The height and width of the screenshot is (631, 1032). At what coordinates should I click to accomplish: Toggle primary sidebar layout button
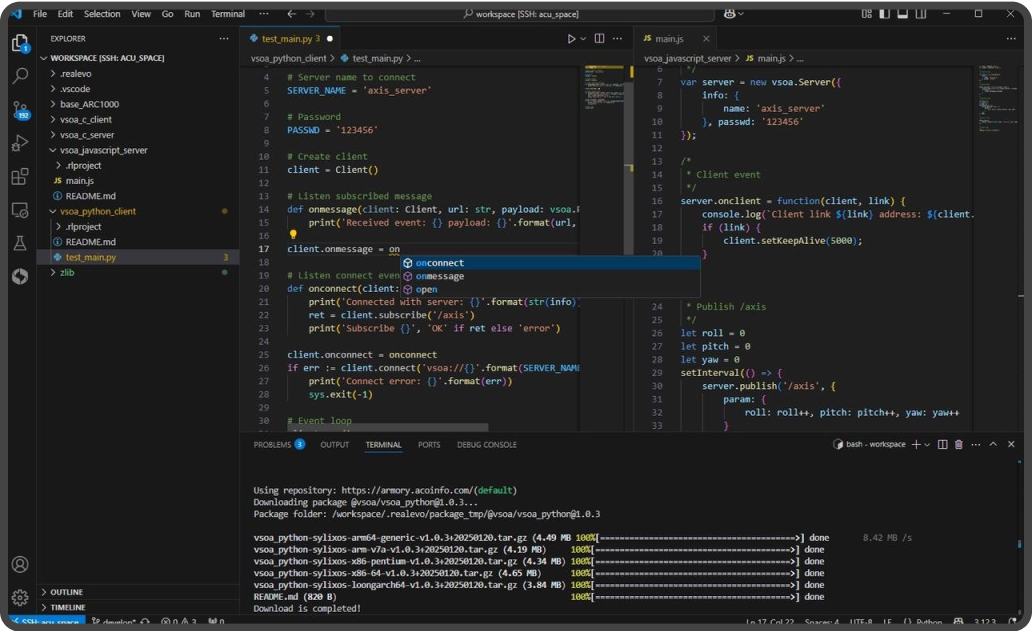(x=885, y=14)
